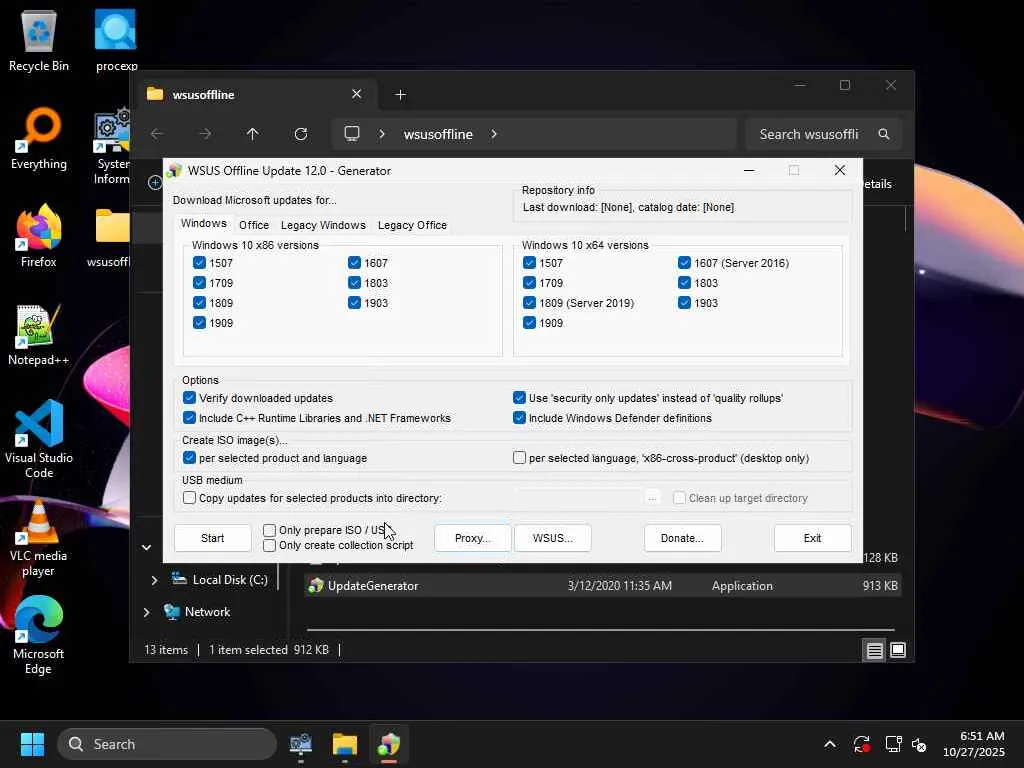Screen dimensions: 1024x768
Task: Add new tab in File Explorer
Action: (x=400, y=95)
